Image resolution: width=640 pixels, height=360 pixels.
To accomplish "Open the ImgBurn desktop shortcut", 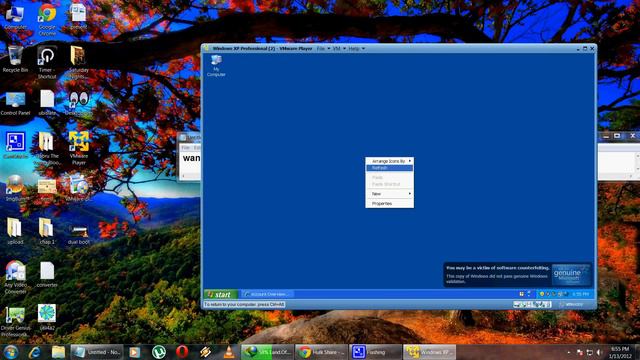I will pyautogui.click(x=15, y=188).
